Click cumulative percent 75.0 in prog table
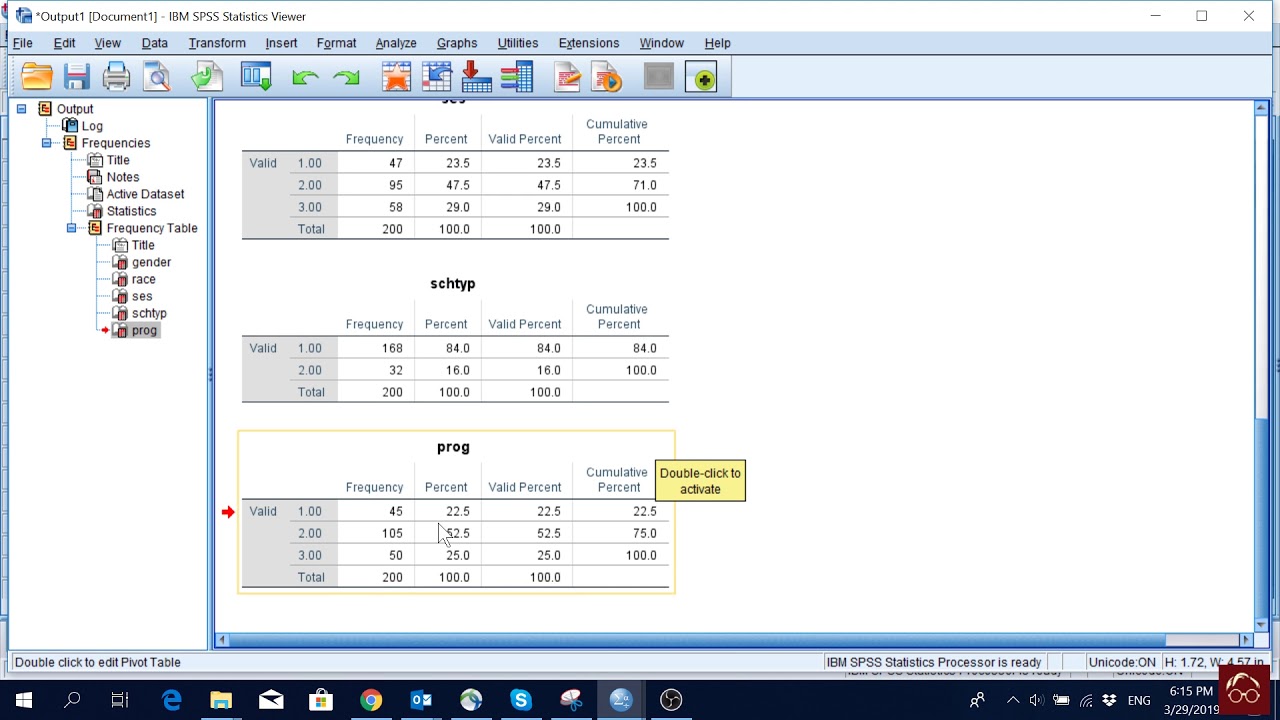 pyautogui.click(x=645, y=533)
